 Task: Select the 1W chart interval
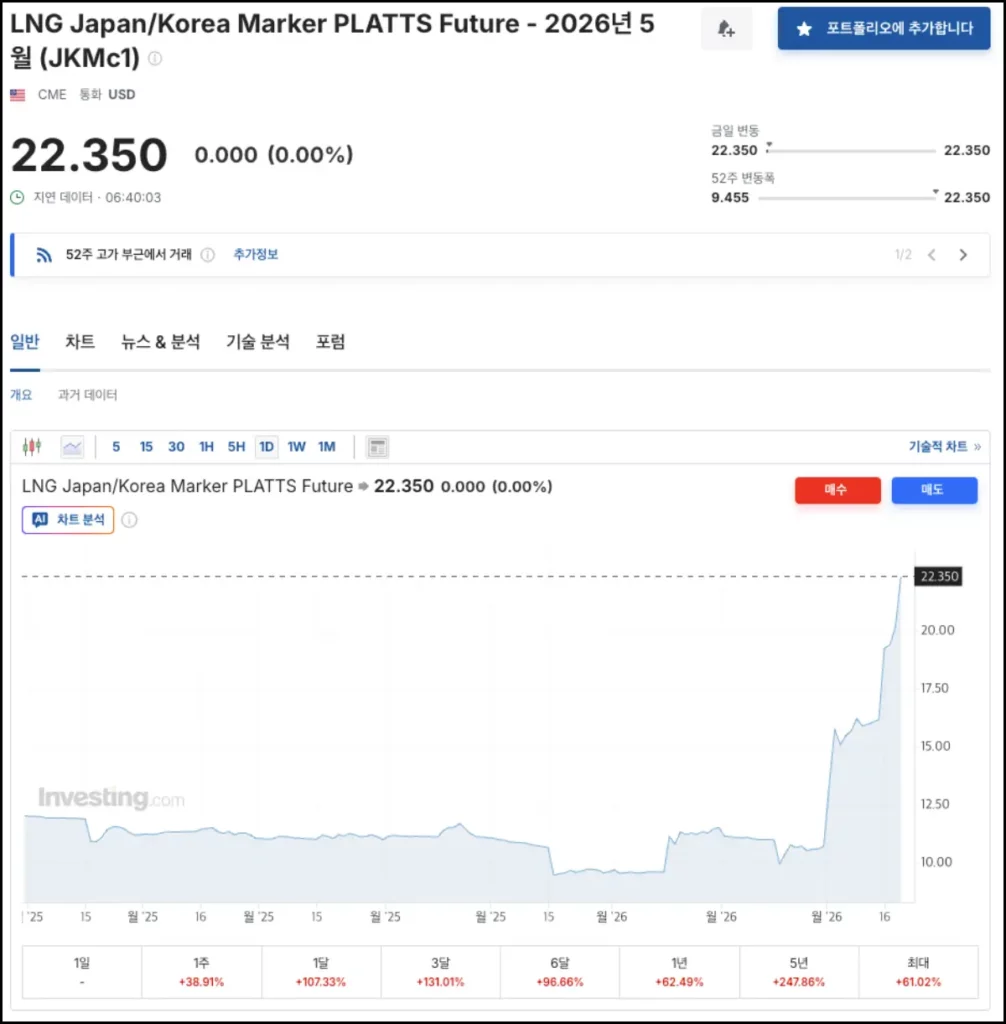(297, 447)
